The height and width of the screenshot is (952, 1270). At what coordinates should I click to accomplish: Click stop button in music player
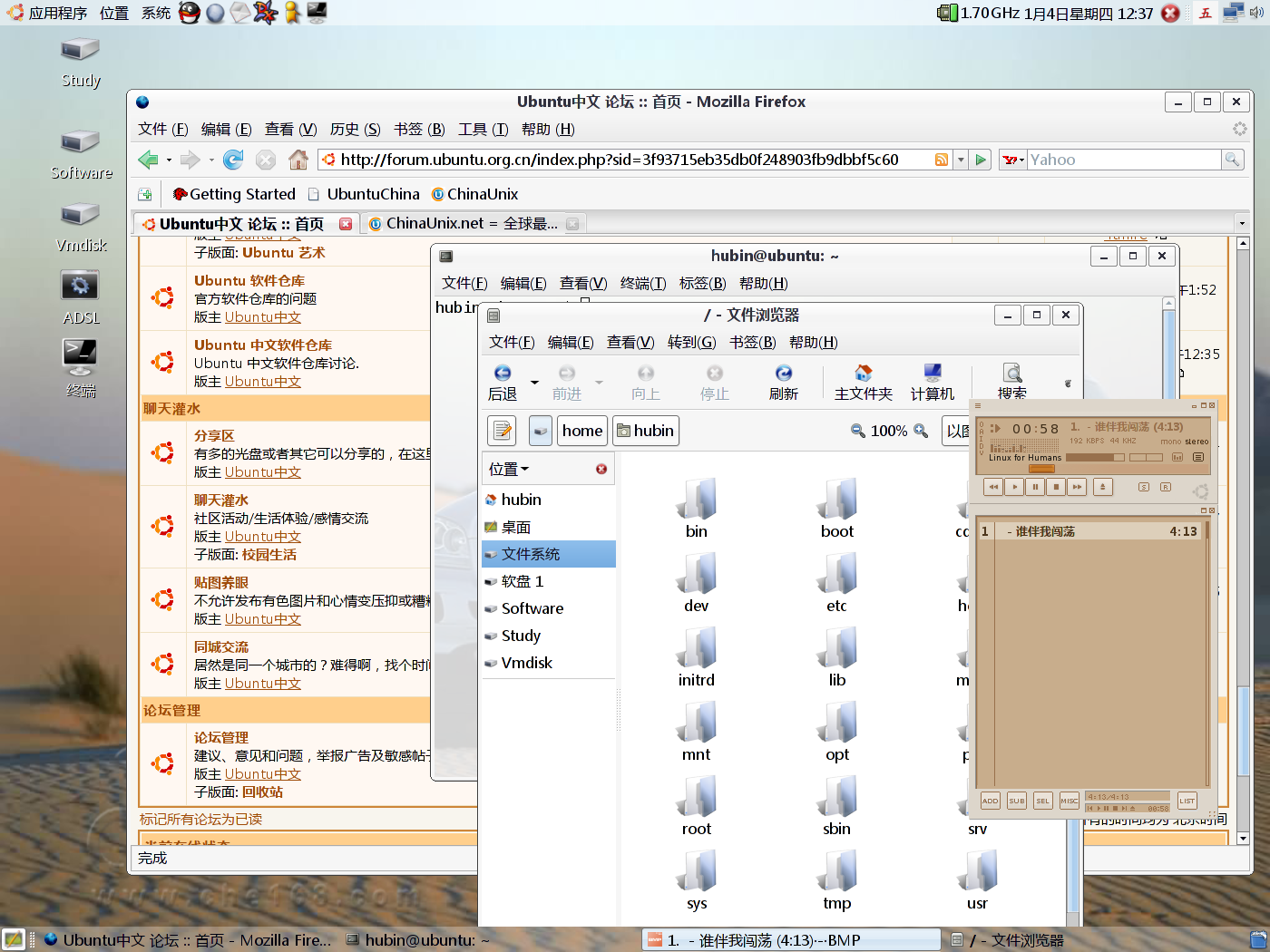click(x=1056, y=487)
